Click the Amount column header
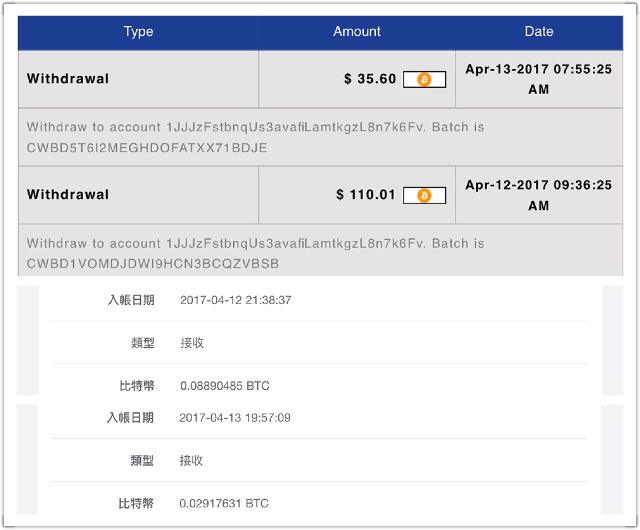 (x=357, y=31)
